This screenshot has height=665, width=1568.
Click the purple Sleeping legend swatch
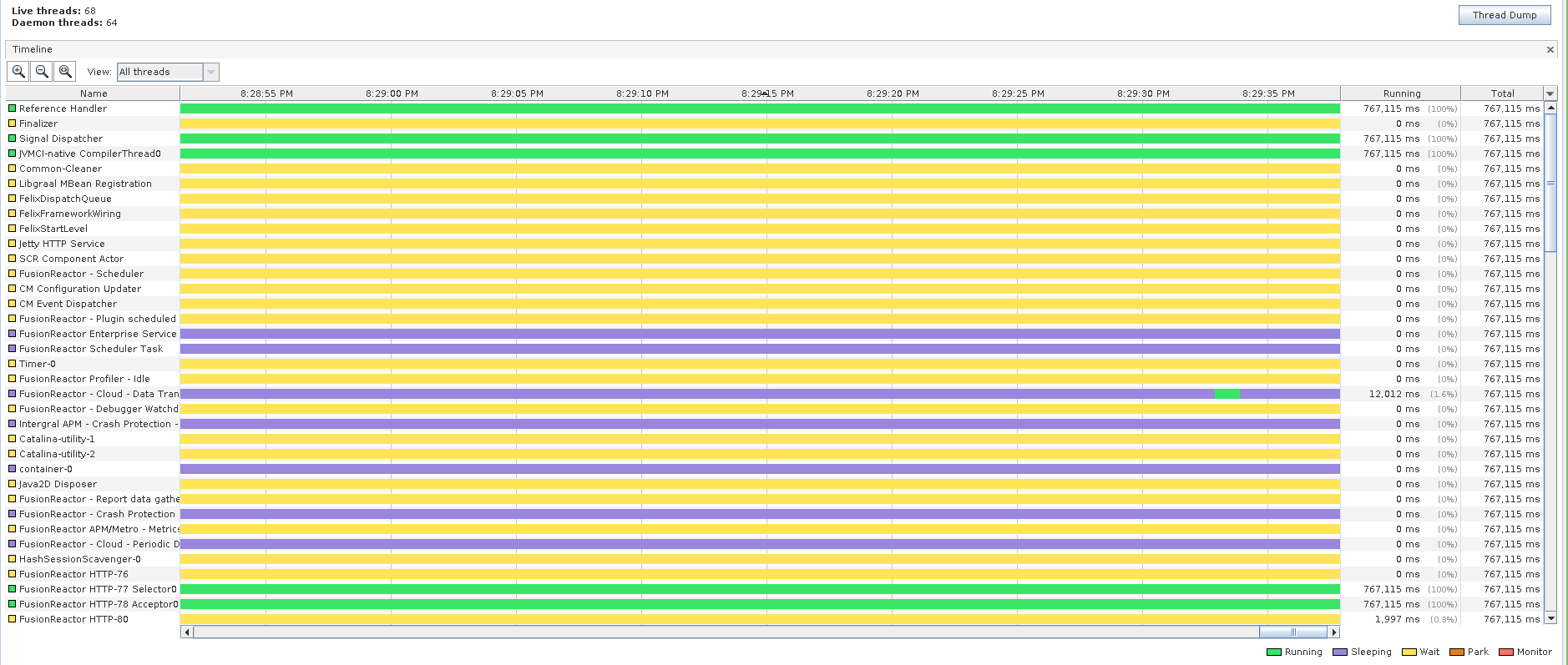point(1340,652)
